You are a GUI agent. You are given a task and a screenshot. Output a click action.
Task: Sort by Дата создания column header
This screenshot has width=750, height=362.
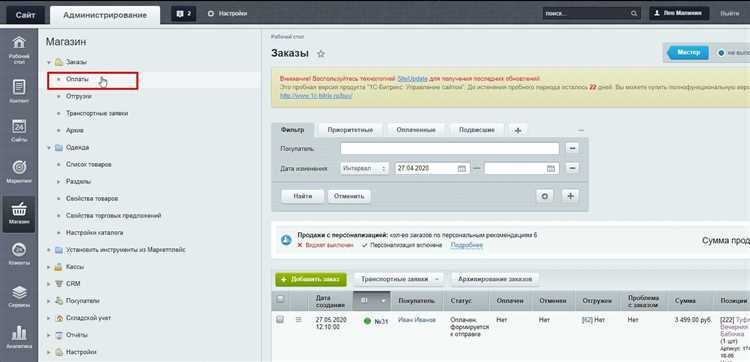(x=330, y=301)
